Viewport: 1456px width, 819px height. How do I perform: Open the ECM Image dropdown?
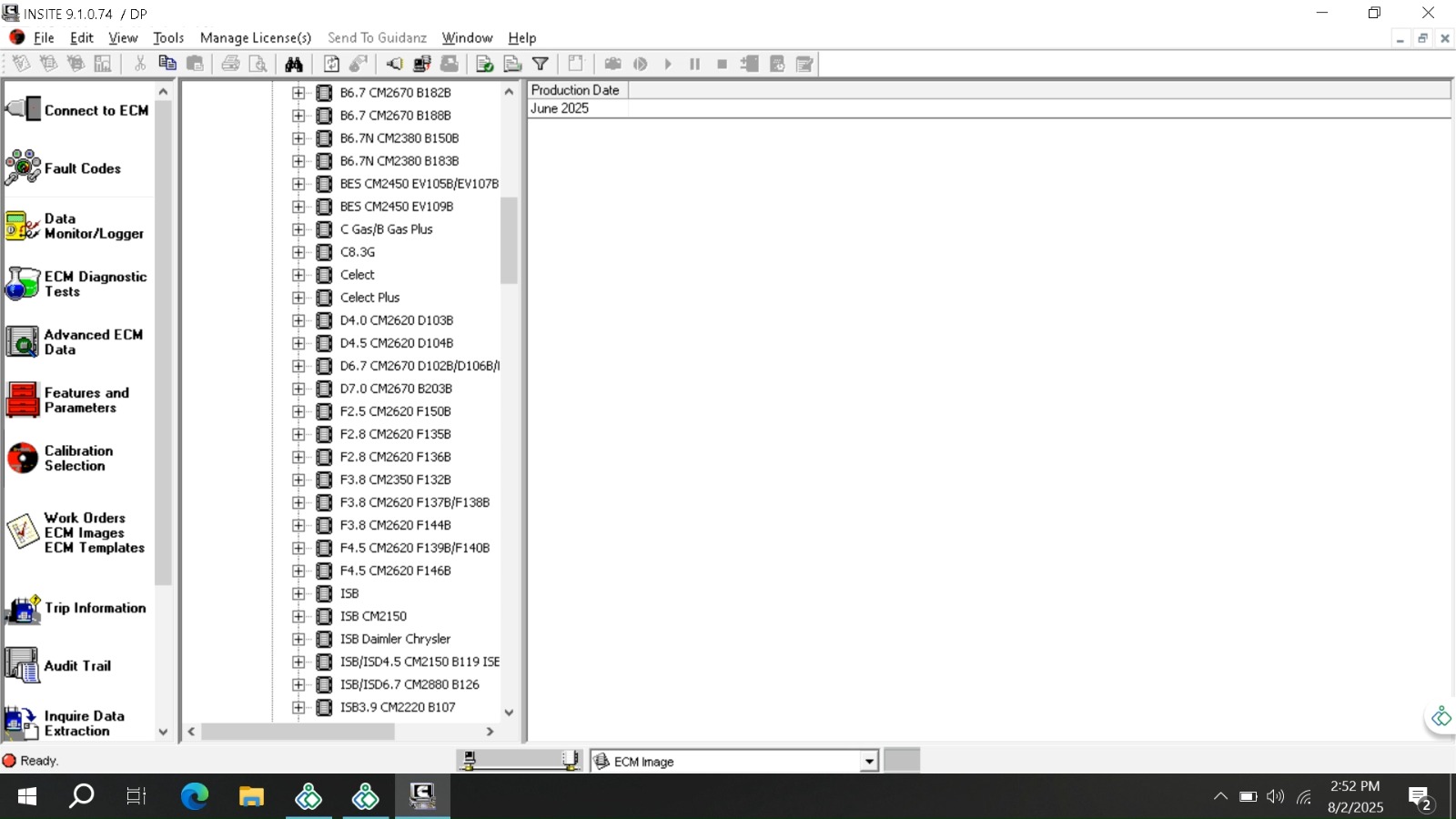869,762
